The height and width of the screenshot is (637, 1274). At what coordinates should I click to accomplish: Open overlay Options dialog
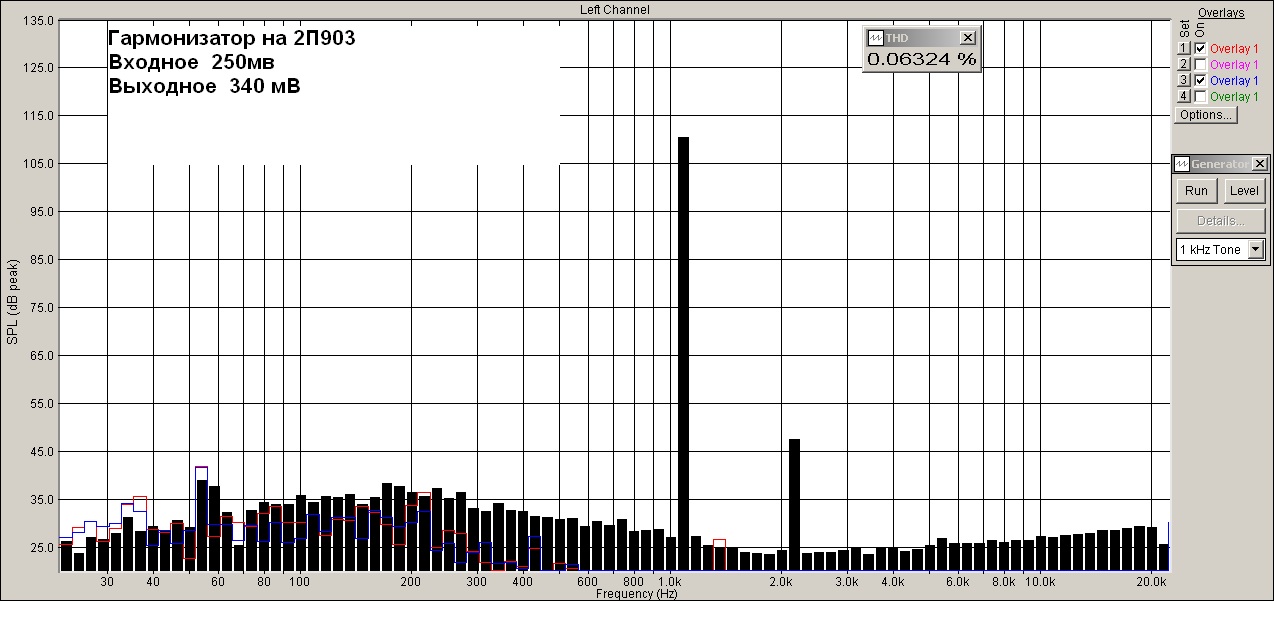coord(1205,114)
